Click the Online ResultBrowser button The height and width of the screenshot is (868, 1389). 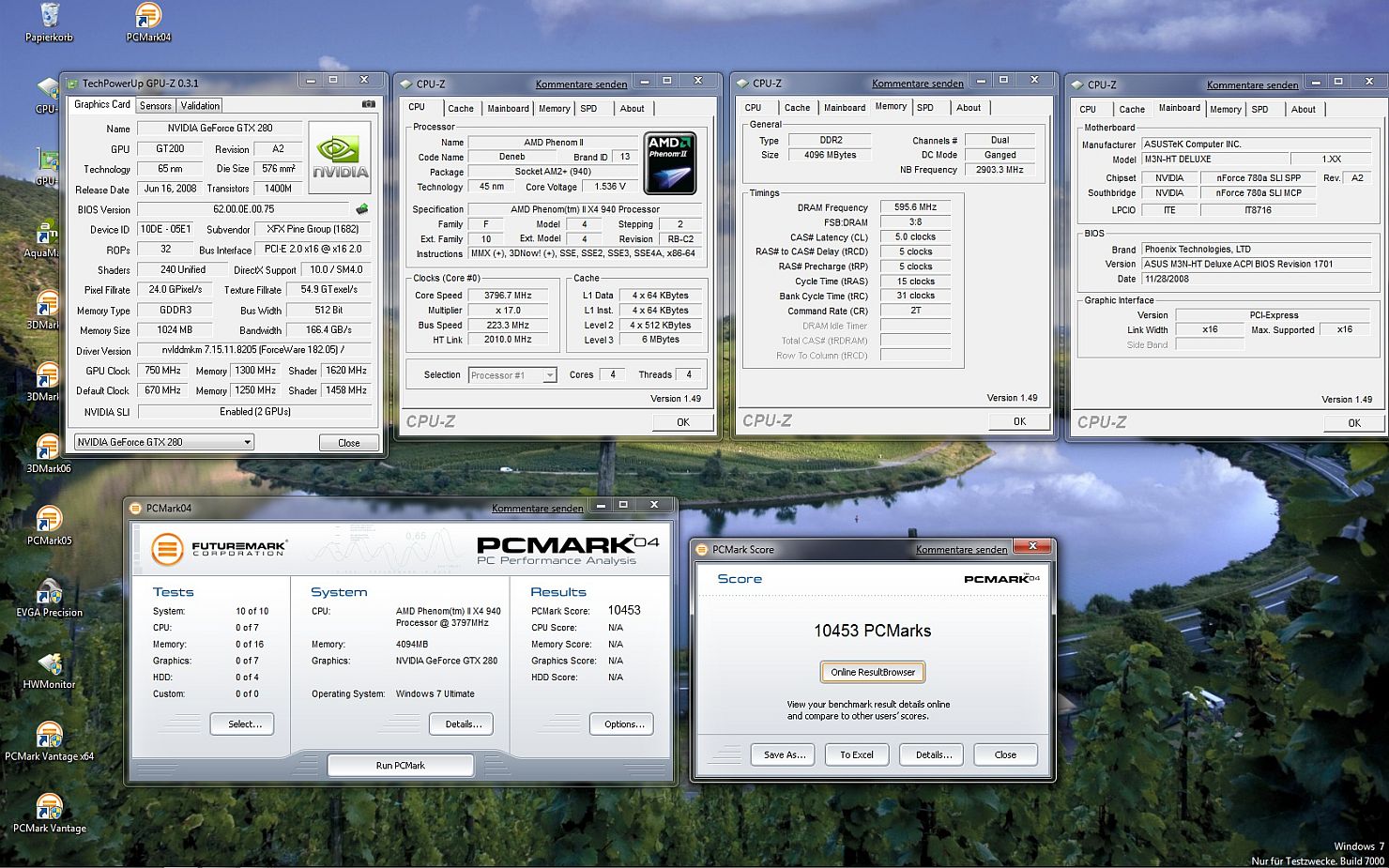[873, 672]
